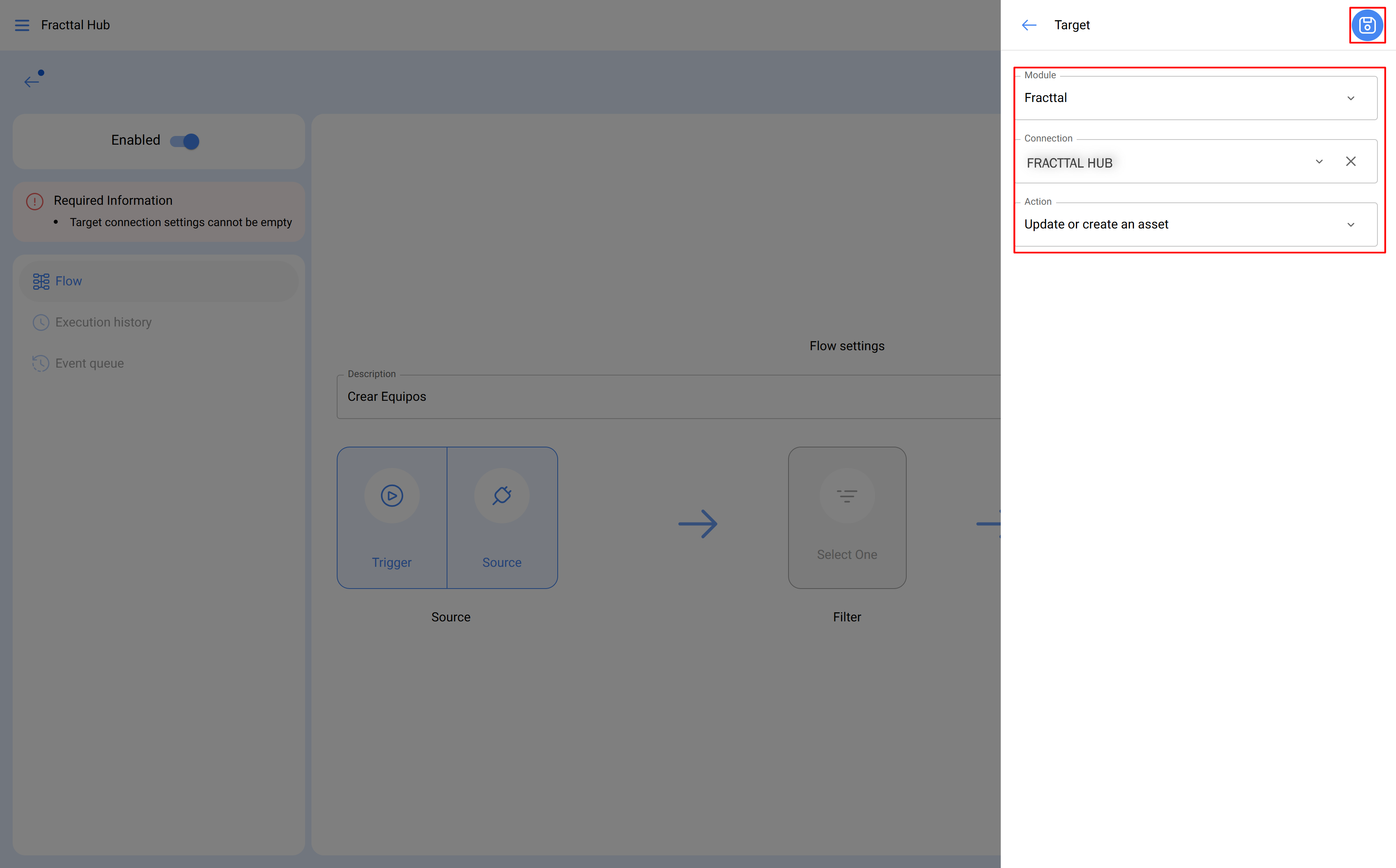Open Execution history in the sidebar
Viewport: 1396px width, 868px height.
click(x=103, y=322)
